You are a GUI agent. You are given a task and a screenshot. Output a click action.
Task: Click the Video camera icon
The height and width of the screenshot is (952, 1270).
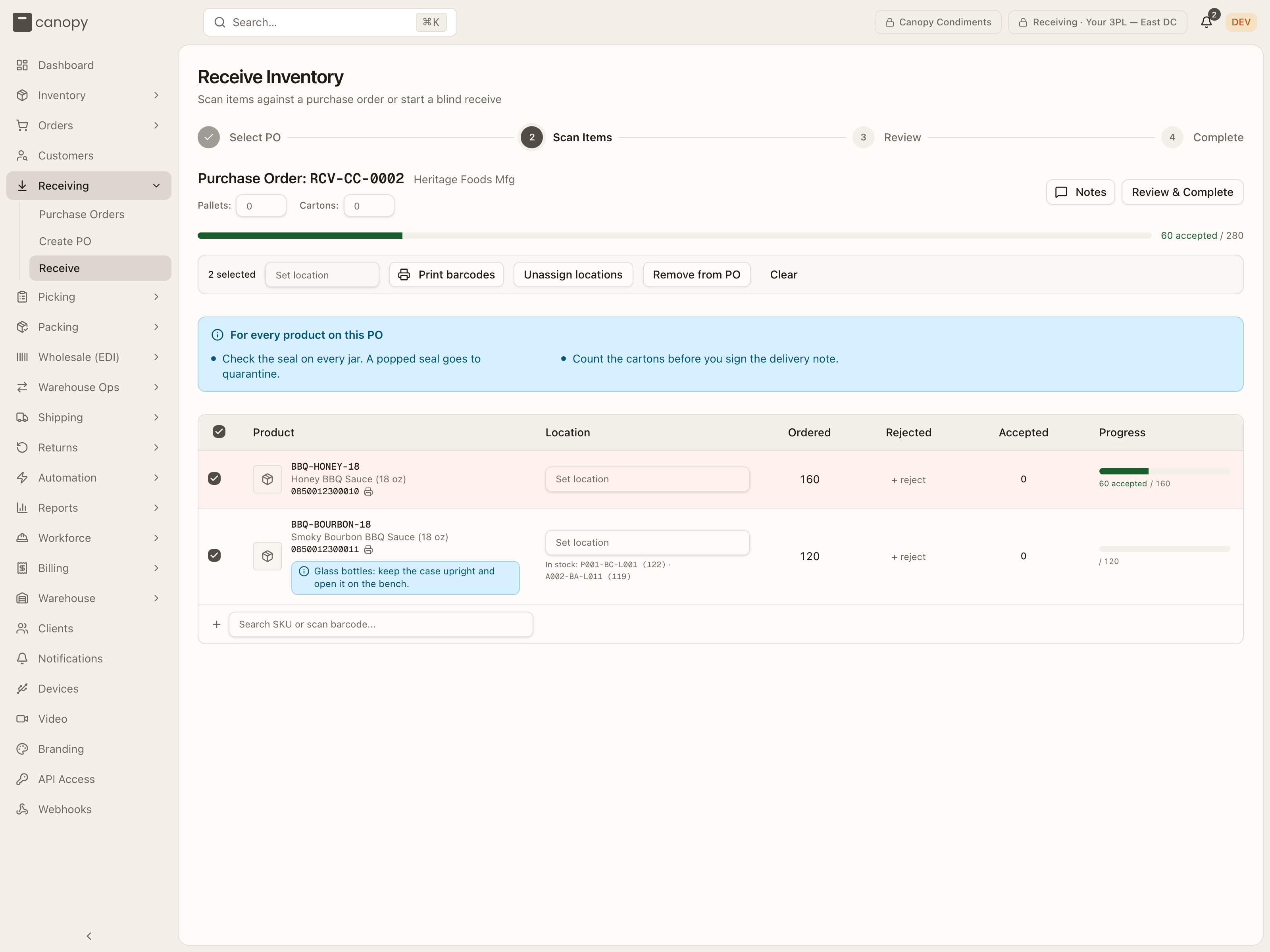coord(22,718)
